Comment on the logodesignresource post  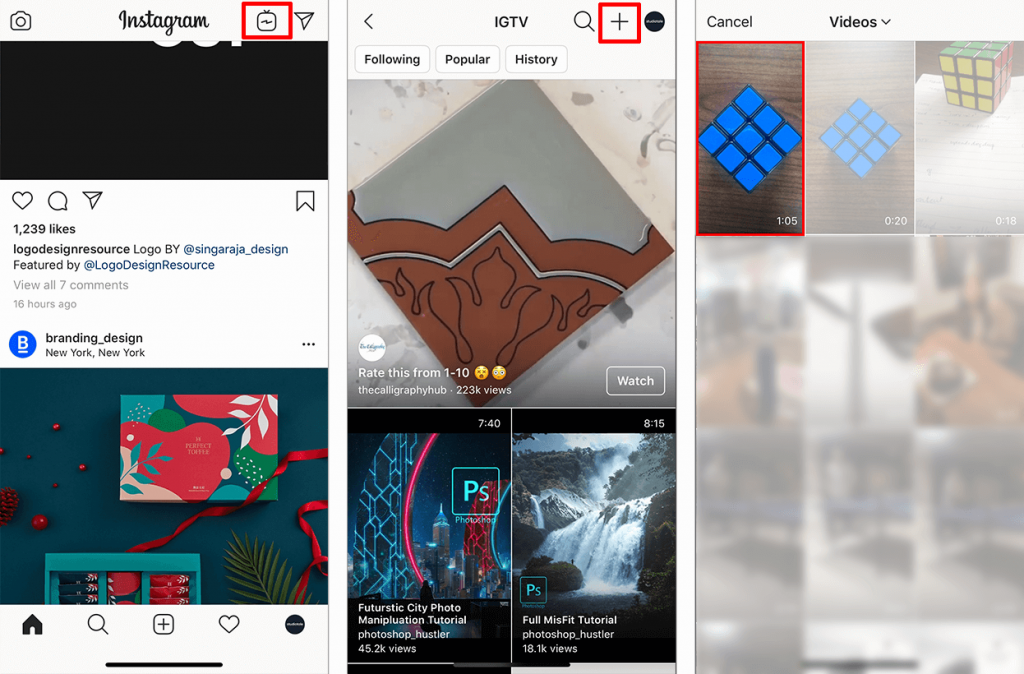(57, 201)
